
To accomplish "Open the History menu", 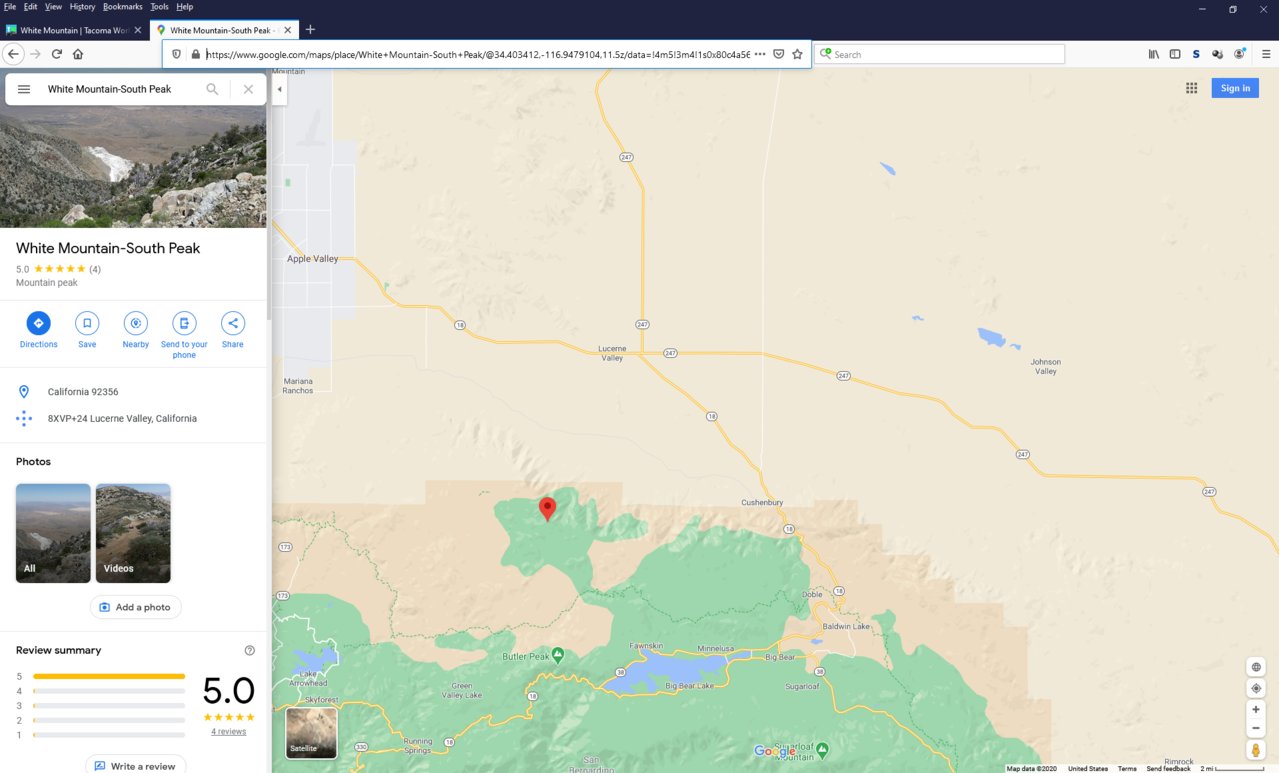I will pos(82,7).
